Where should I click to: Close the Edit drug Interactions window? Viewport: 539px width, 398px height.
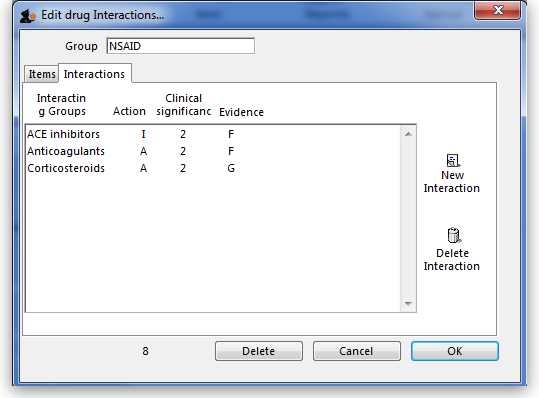pyautogui.click(x=498, y=10)
